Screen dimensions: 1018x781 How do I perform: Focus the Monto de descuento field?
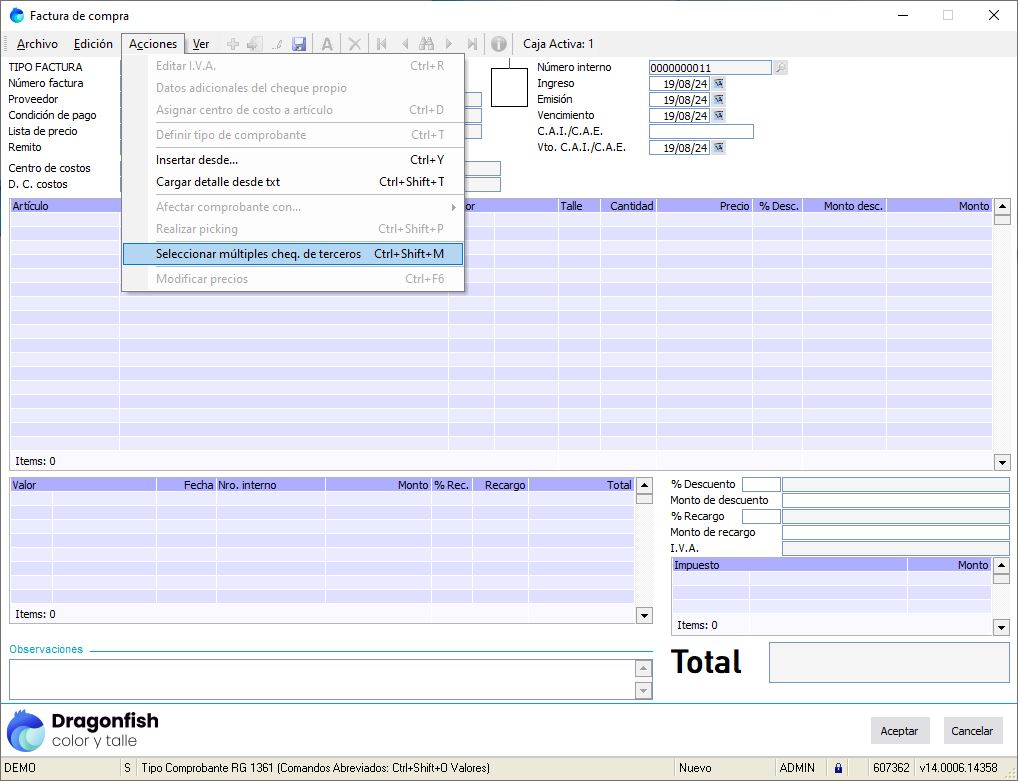point(895,501)
